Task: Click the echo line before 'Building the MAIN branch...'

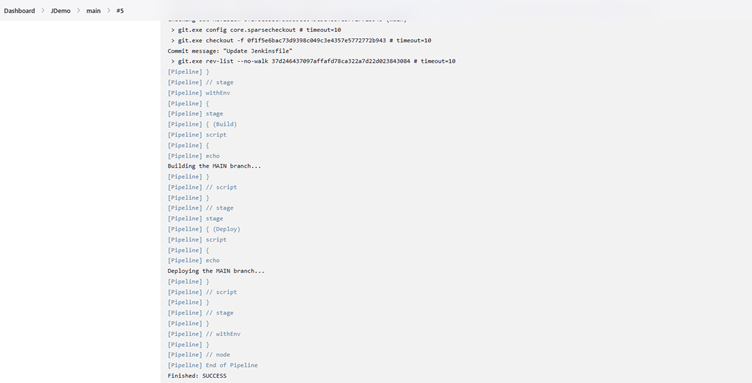Action: click(x=194, y=156)
